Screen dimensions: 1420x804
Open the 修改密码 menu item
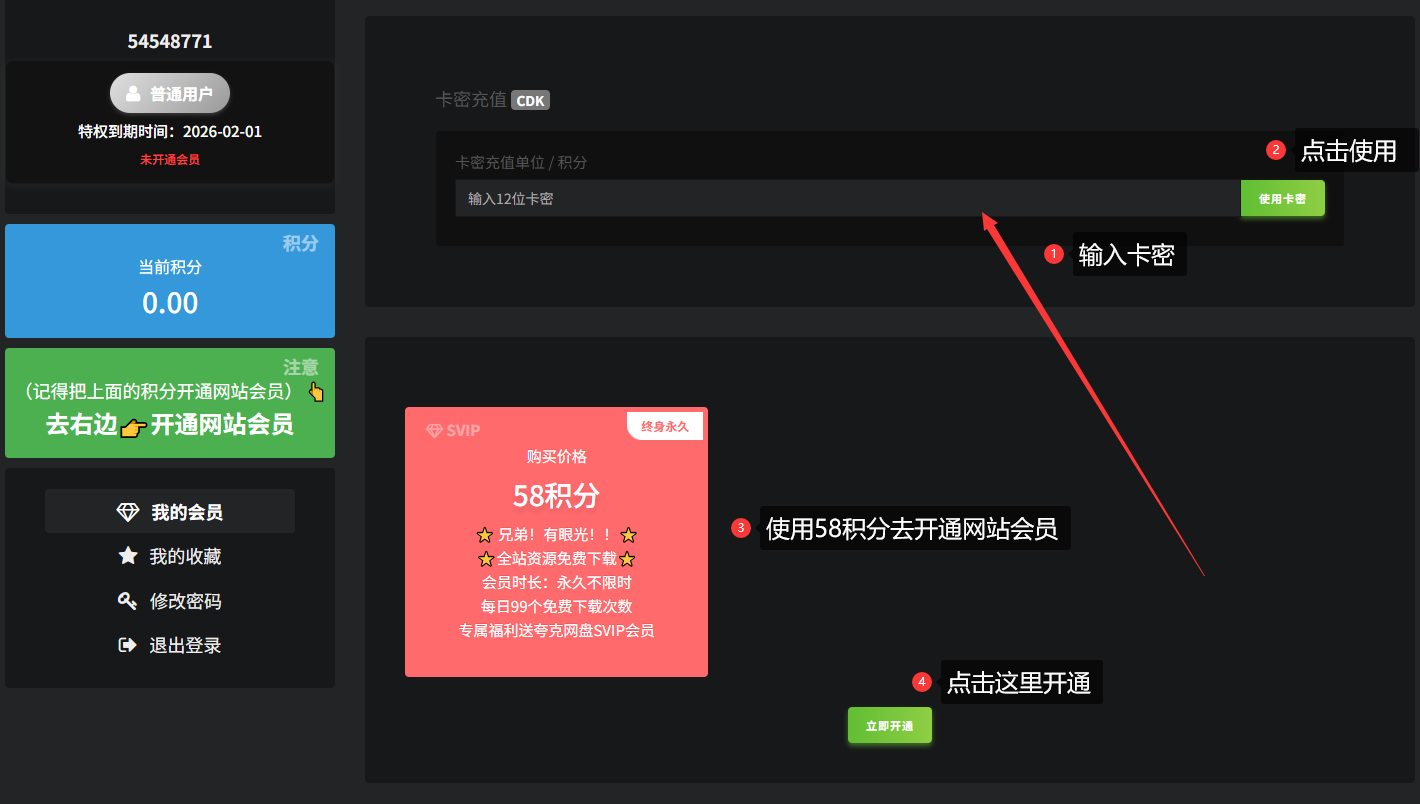tap(170, 601)
